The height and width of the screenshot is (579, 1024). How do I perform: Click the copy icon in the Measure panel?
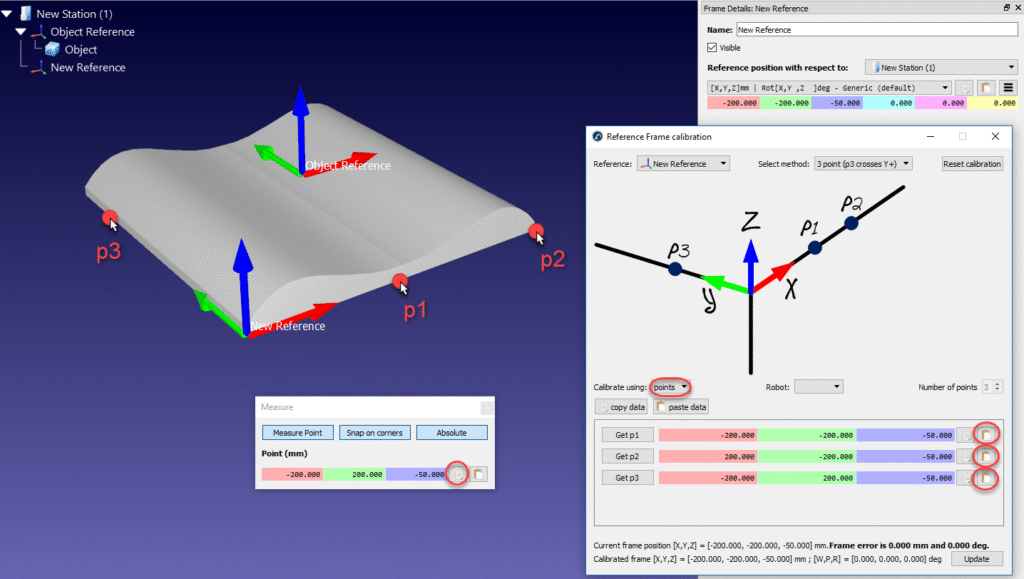(x=459, y=473)
